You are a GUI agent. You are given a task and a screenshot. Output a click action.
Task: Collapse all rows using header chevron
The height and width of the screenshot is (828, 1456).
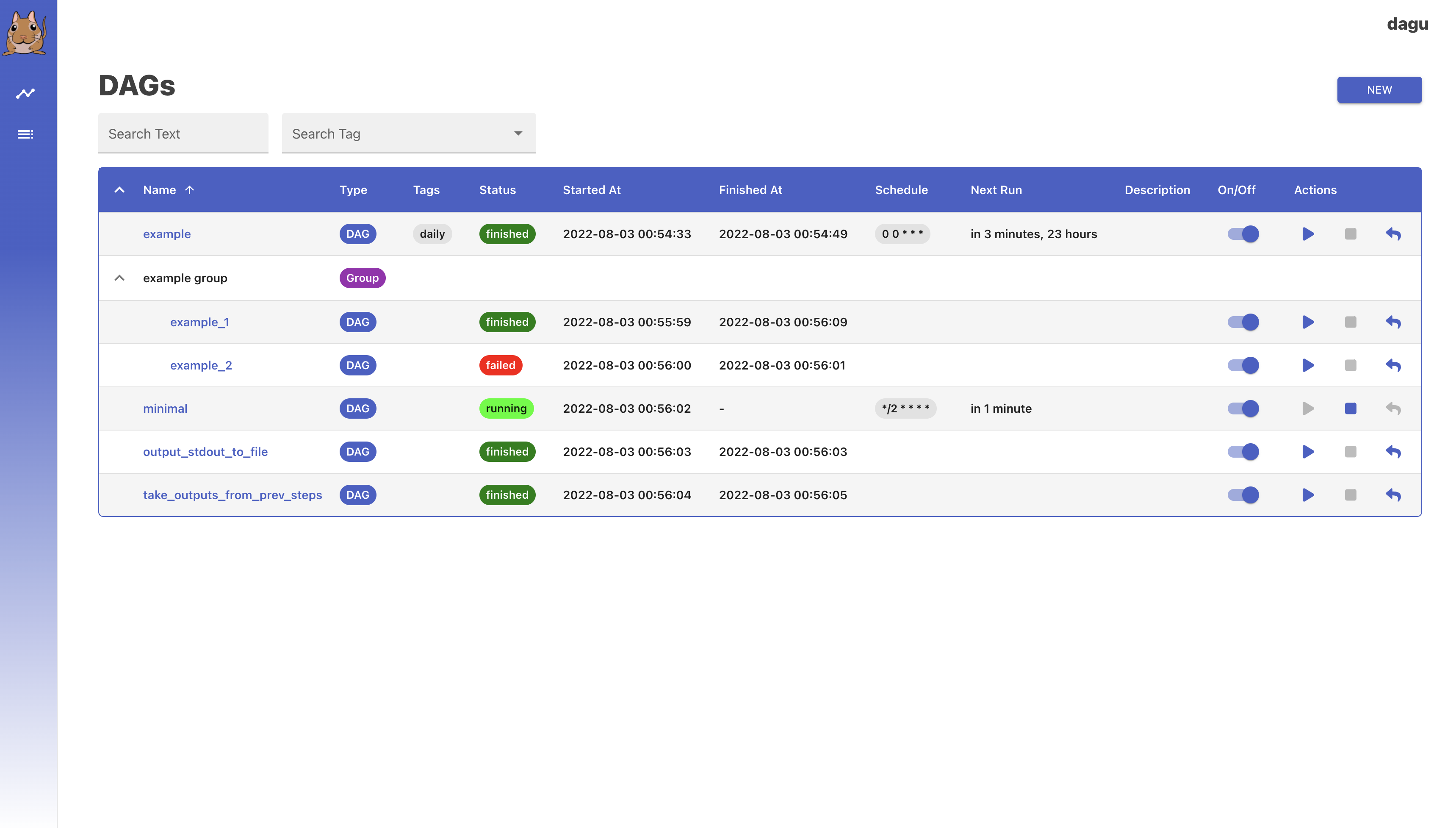tap(119, 190)
